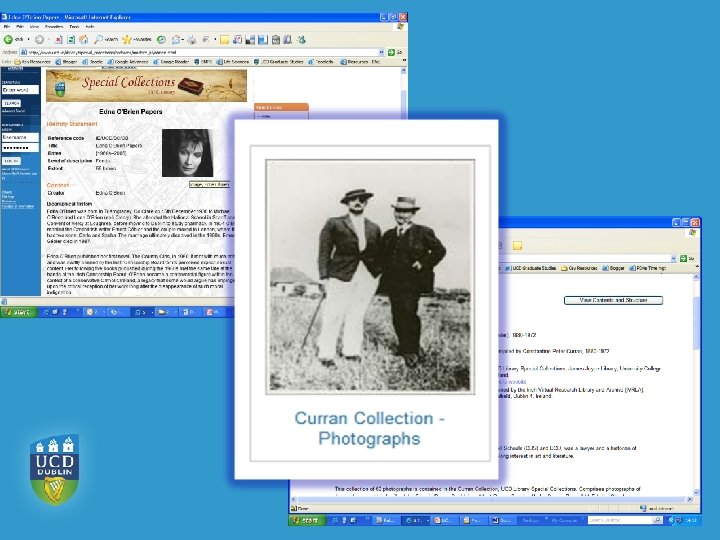720x540 pixels.
Task: Click View Contents and Structure button
Action: point(613,300)
